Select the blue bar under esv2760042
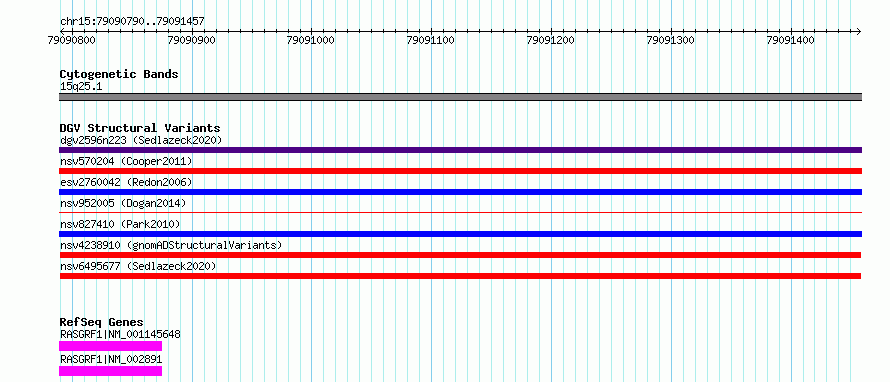 (x=460, y=192)
